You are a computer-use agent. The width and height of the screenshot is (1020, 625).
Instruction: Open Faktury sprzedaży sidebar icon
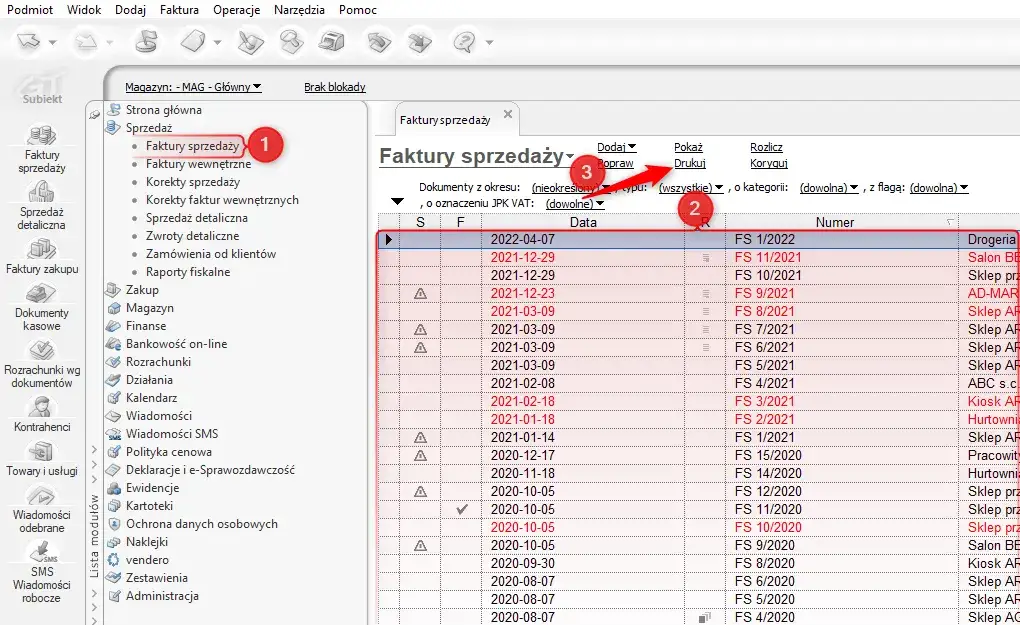click(41, 136)
